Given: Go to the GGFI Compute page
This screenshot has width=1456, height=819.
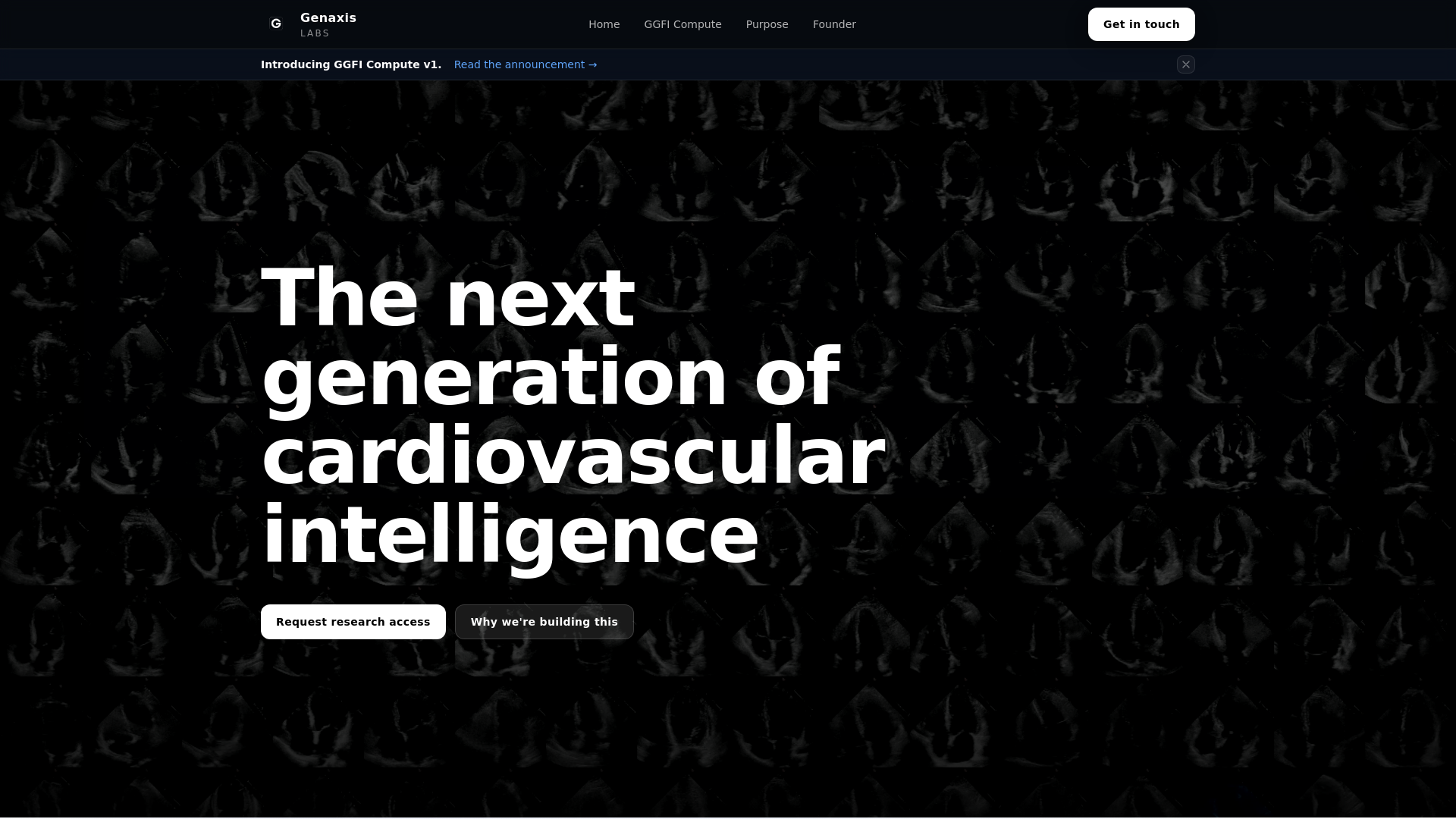Looking at the screenshot, I should 682,24.
